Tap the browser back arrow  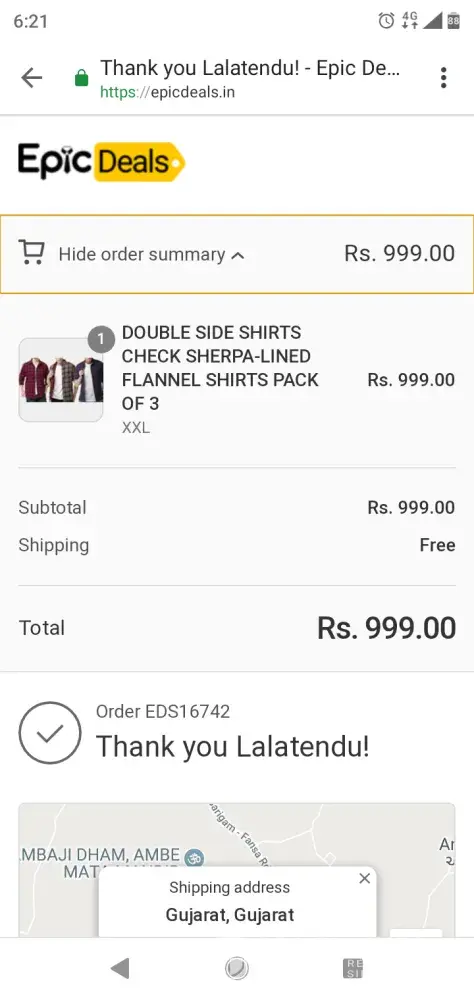(31, 78)
